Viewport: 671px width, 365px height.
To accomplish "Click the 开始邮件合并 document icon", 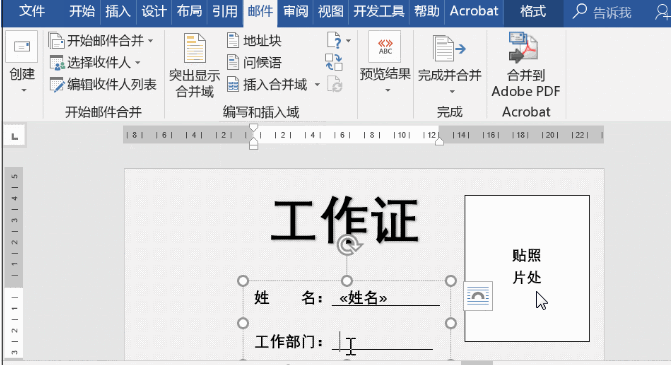I will coord(56,41).
